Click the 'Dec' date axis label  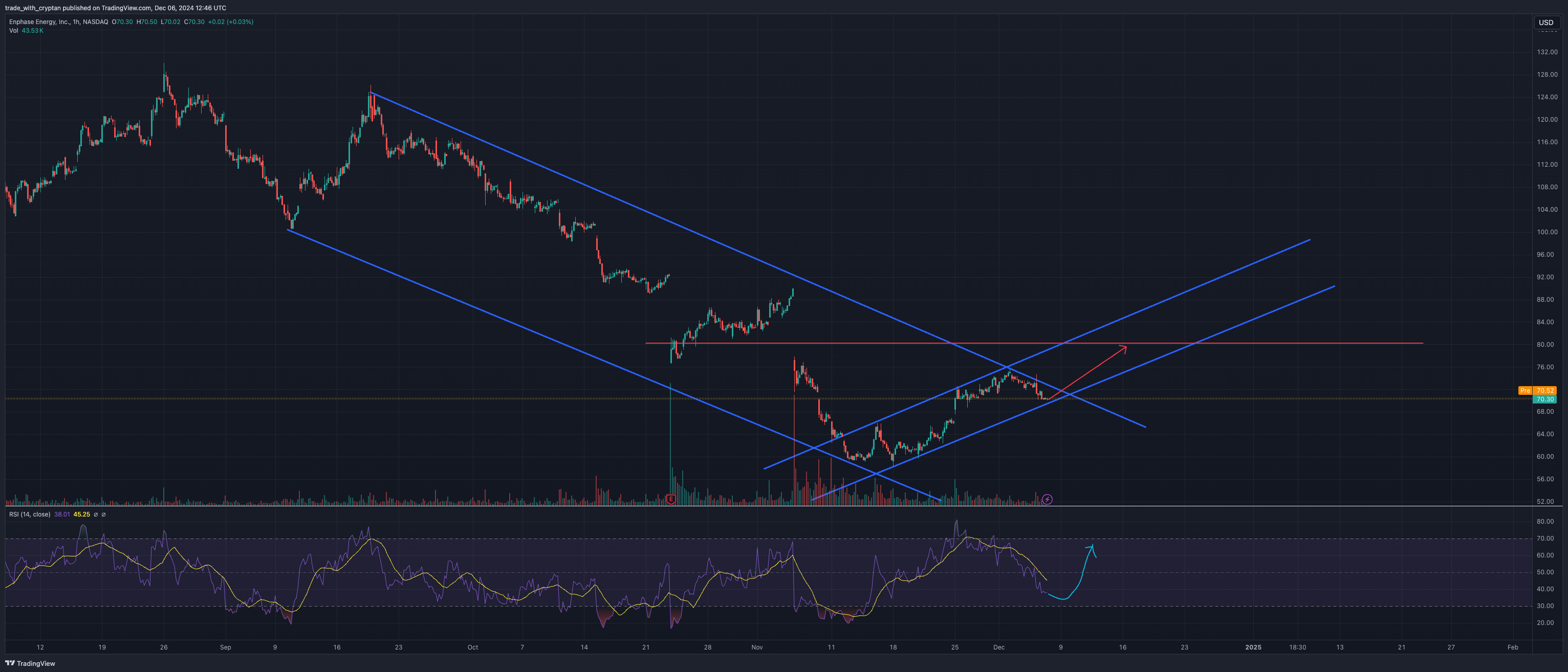999,647
